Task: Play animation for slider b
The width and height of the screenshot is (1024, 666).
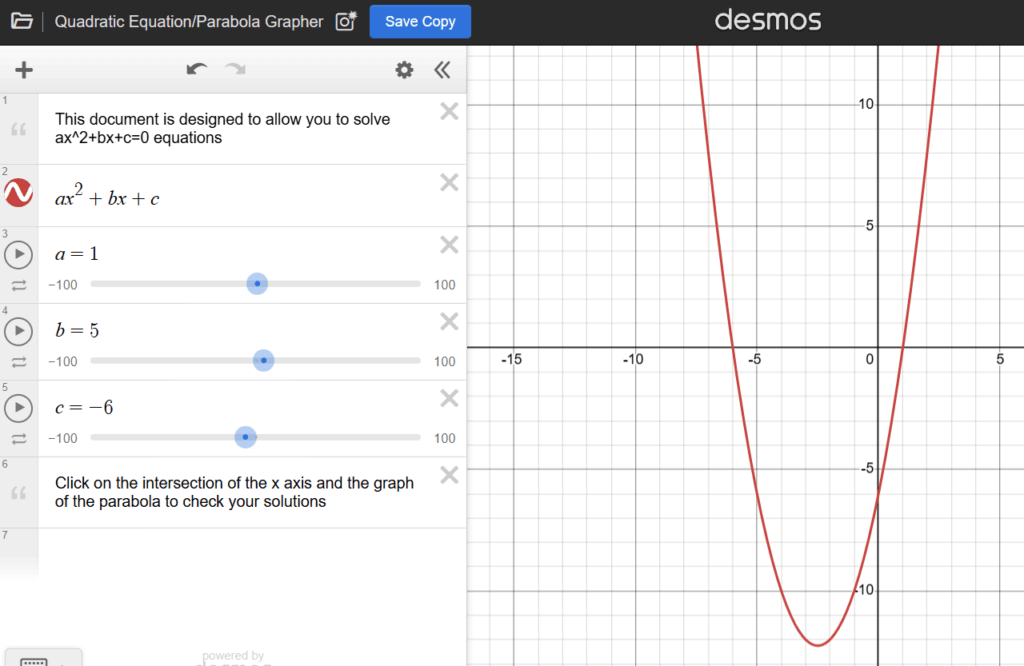Action: coord(19,331)
